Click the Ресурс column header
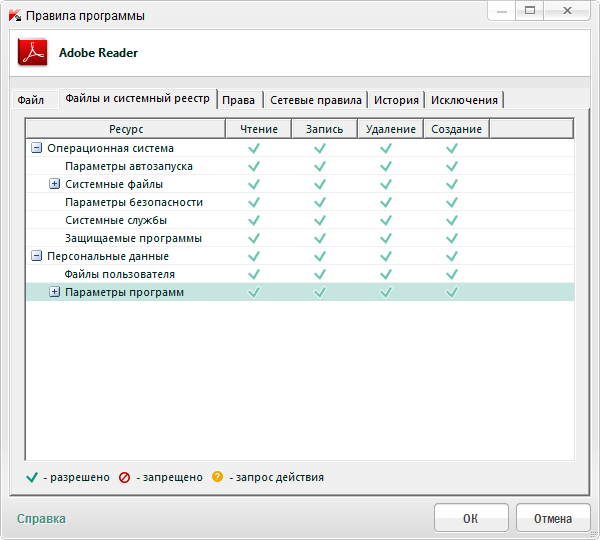The width and height of the screenshot is (600, 540). [x=126, y=129]
